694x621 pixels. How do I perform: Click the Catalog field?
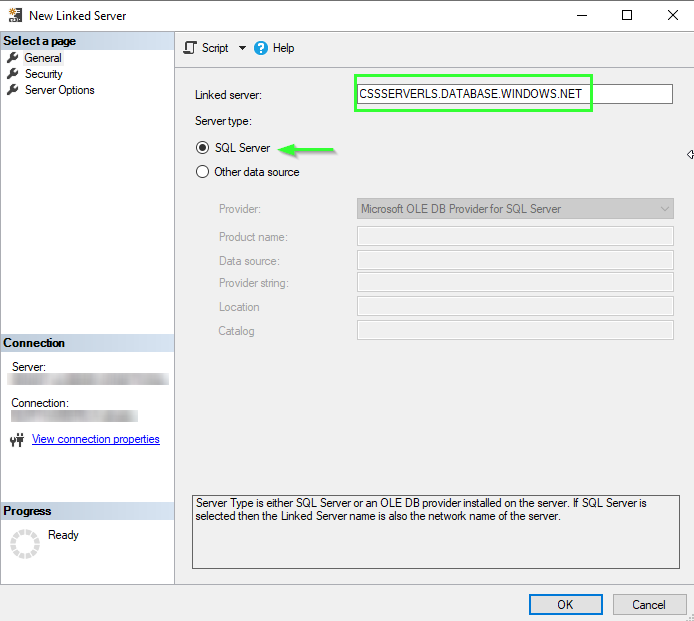point(515,330)
